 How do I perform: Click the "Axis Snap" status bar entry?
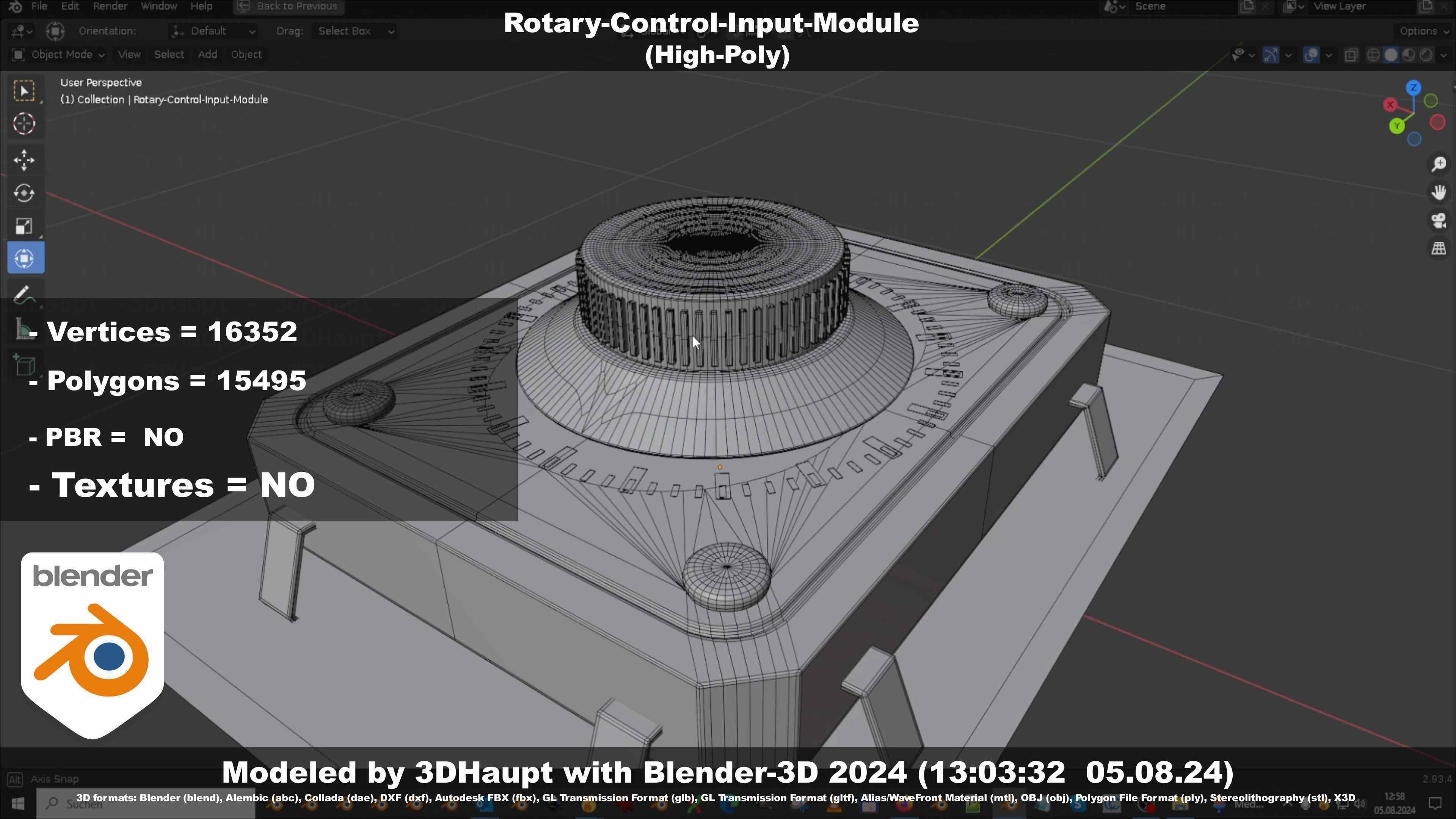(54, 779)
